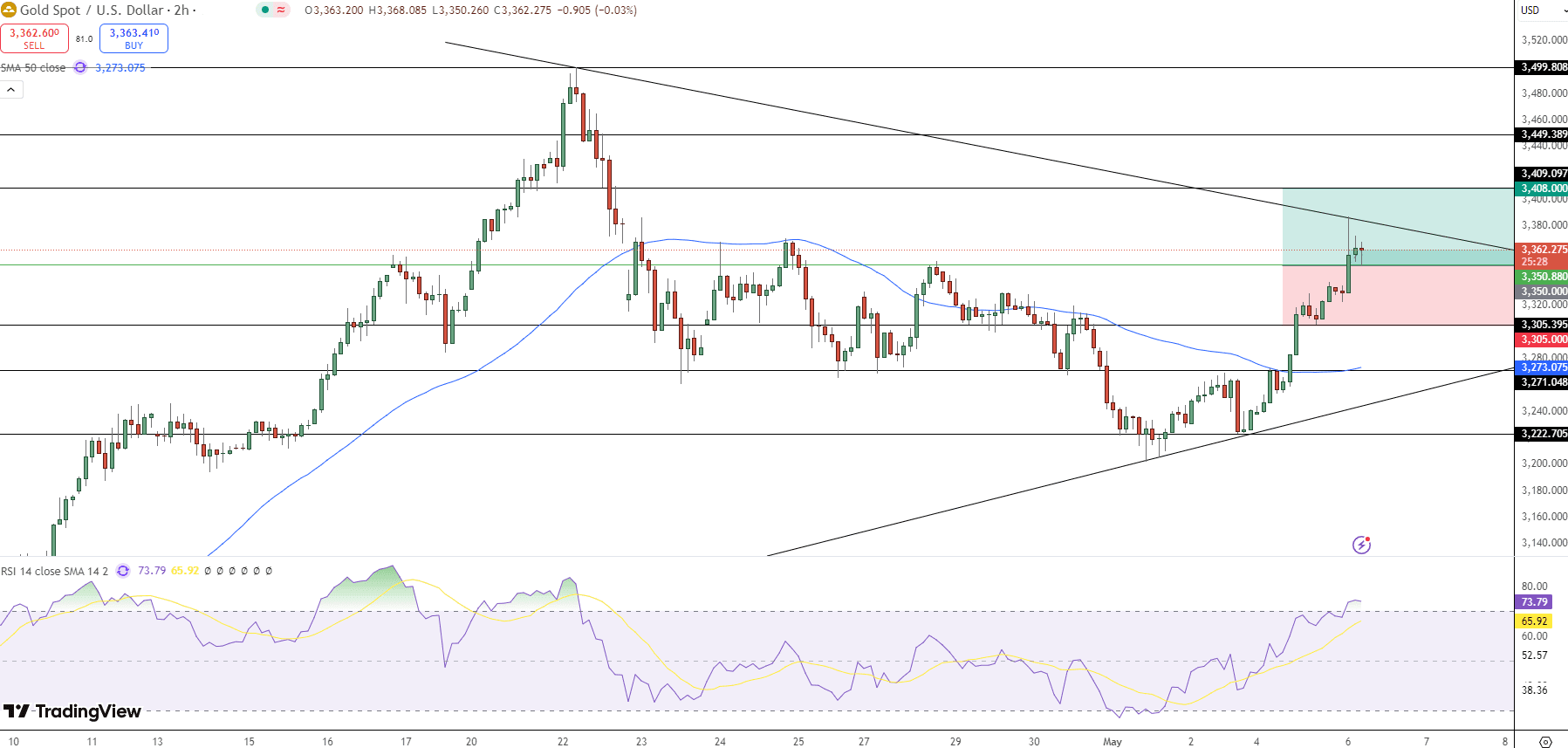Click the RSI SMA value 65.92 in legend
The height and width of the screenshot is (748, 1568).
185,571
